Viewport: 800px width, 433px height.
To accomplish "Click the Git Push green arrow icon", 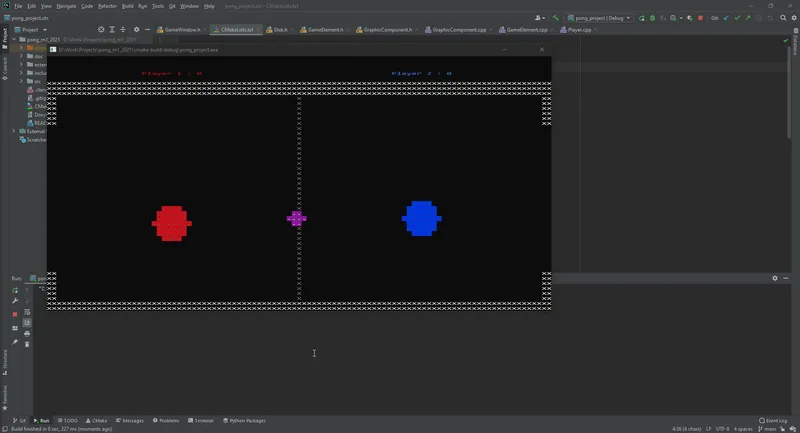I will point(747,18).
